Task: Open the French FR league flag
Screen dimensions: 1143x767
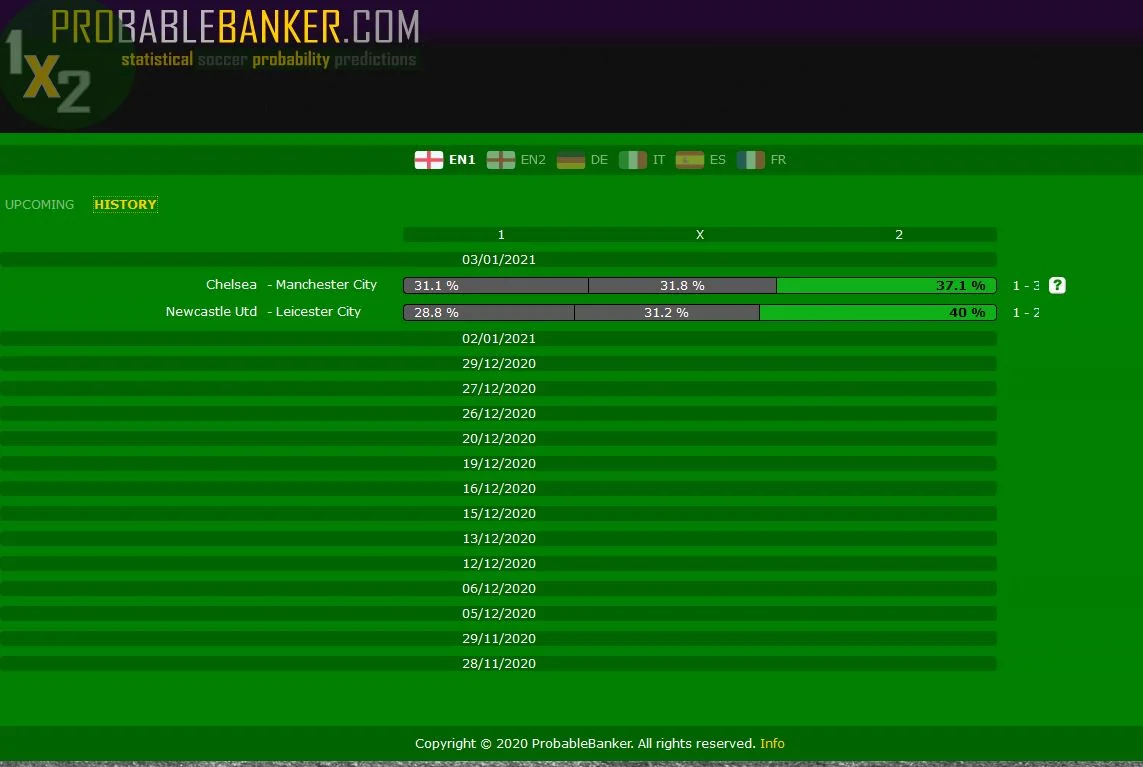Action: (751, 160)
